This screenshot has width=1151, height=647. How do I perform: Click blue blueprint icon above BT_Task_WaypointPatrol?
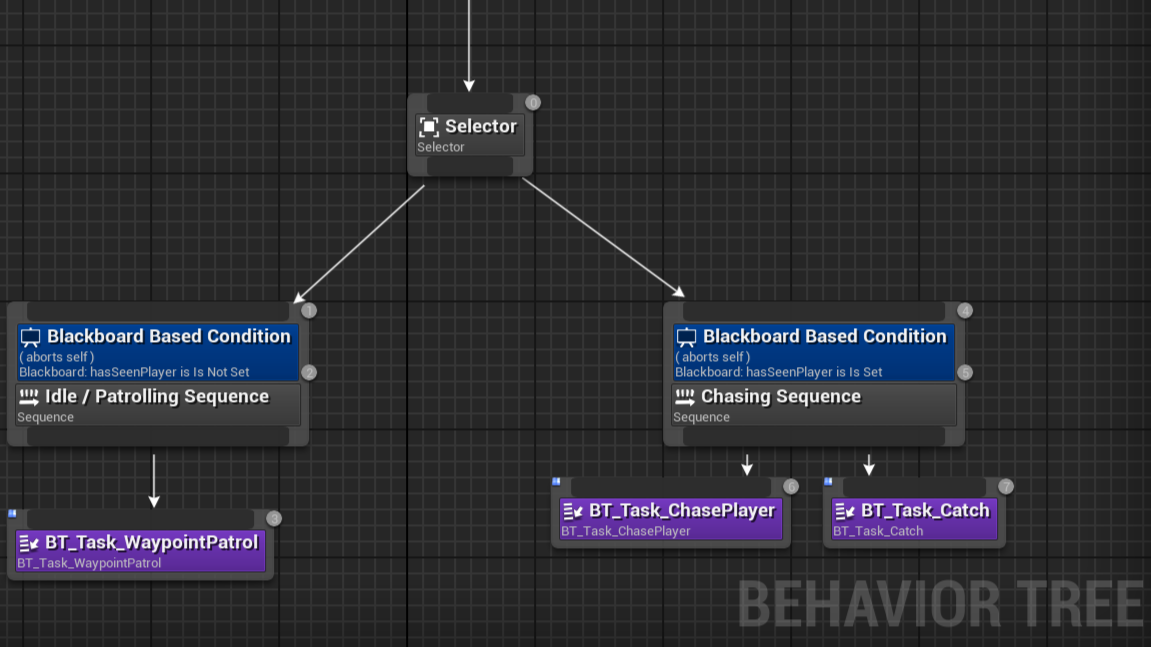coord(12,514)
